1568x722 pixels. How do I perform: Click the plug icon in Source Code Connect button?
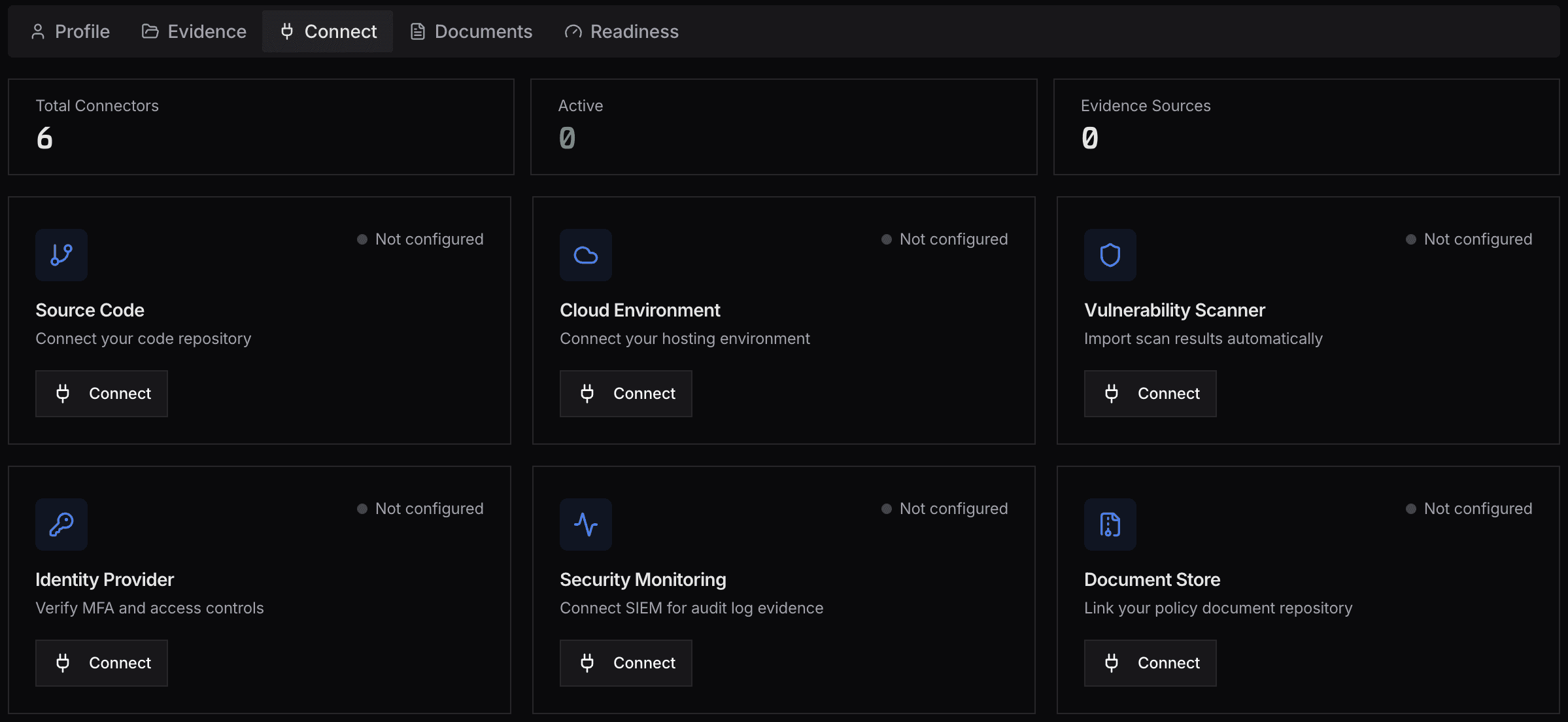coord(63,393)
